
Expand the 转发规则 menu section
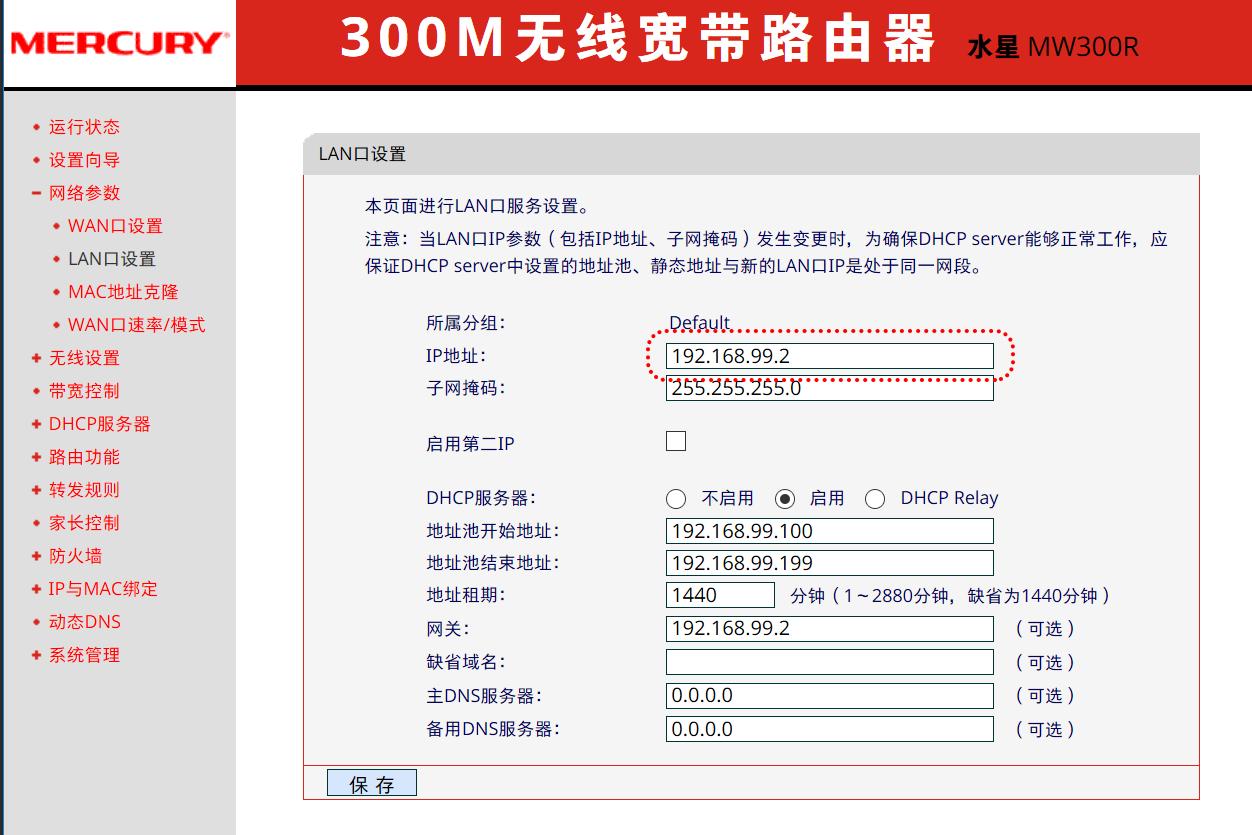(83, 490)
